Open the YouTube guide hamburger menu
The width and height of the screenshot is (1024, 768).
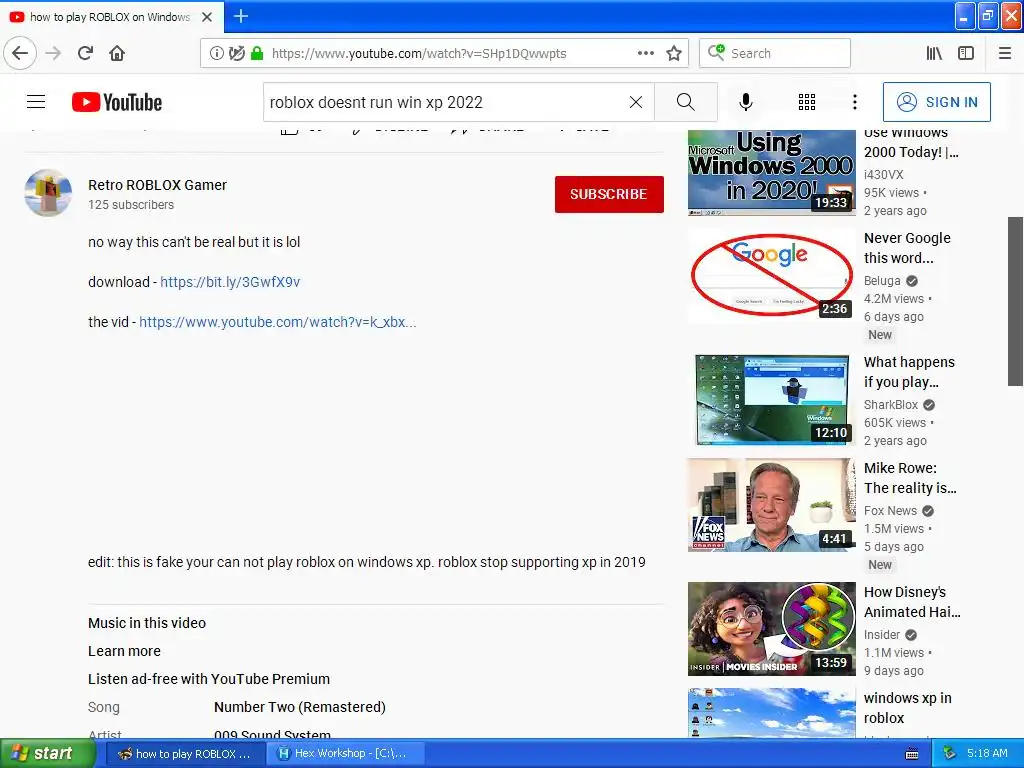coord(36,102)
